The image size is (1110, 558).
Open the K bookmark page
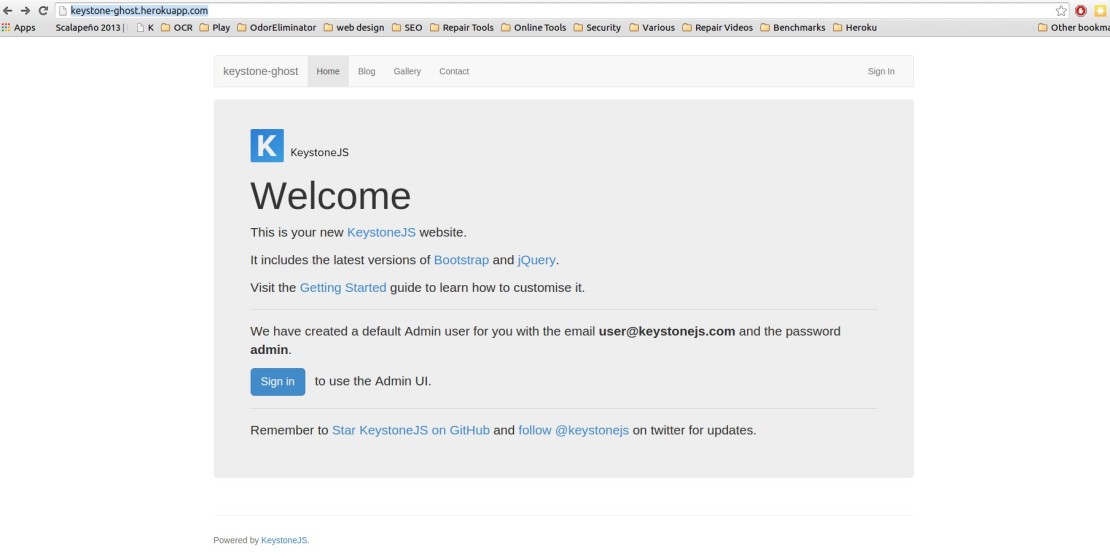(x=145, y=28)
